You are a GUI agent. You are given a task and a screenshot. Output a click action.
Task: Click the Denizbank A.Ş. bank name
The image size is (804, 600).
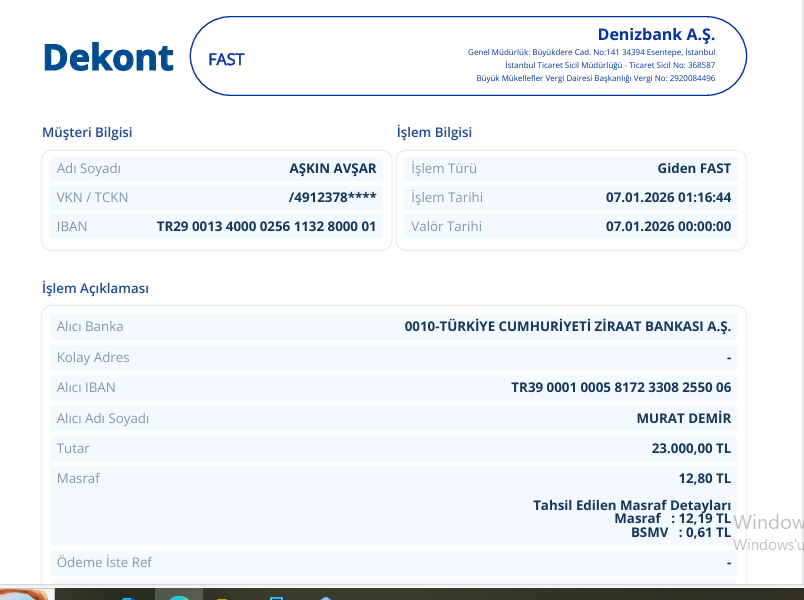click(x=656, y=35)
